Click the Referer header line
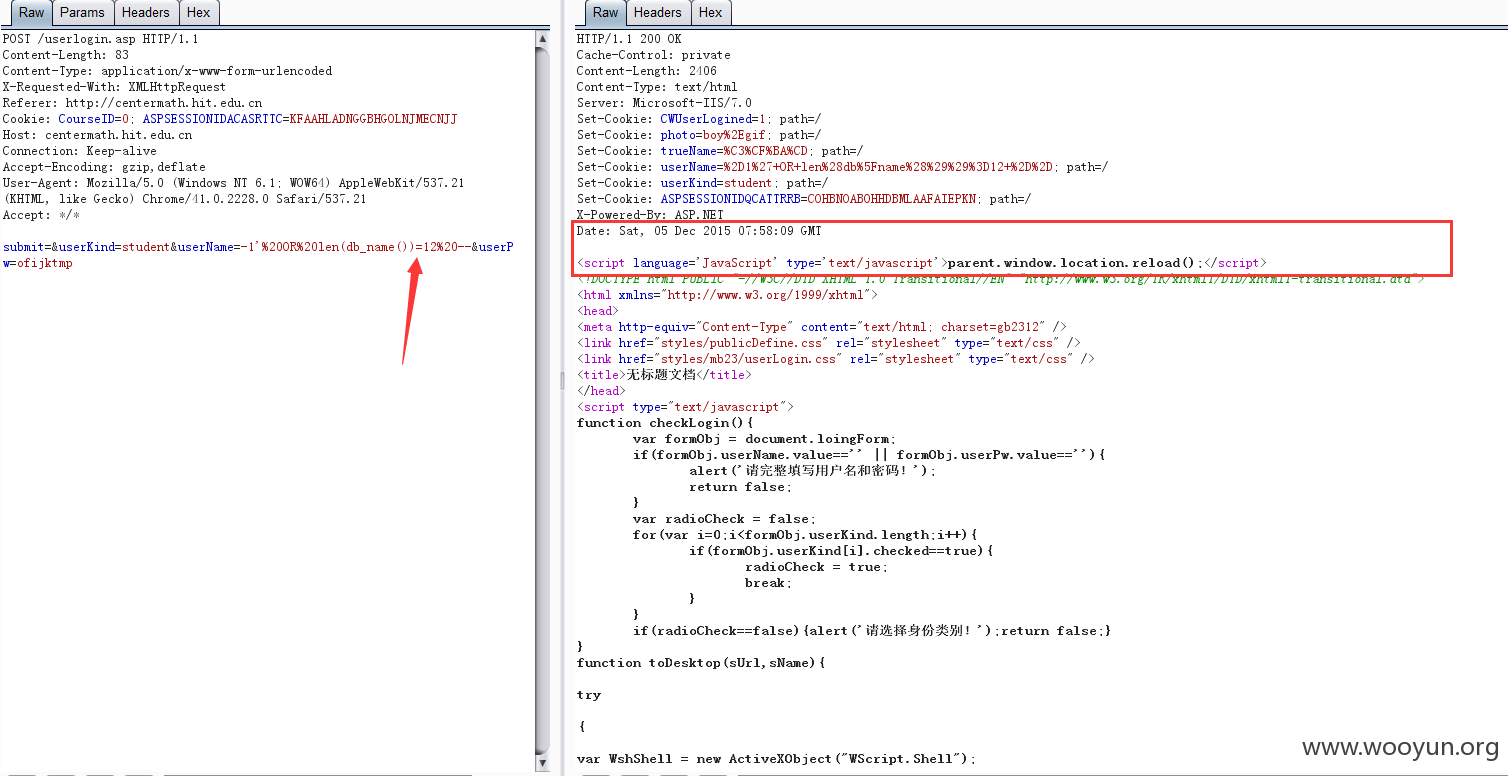 coord(132,103)
